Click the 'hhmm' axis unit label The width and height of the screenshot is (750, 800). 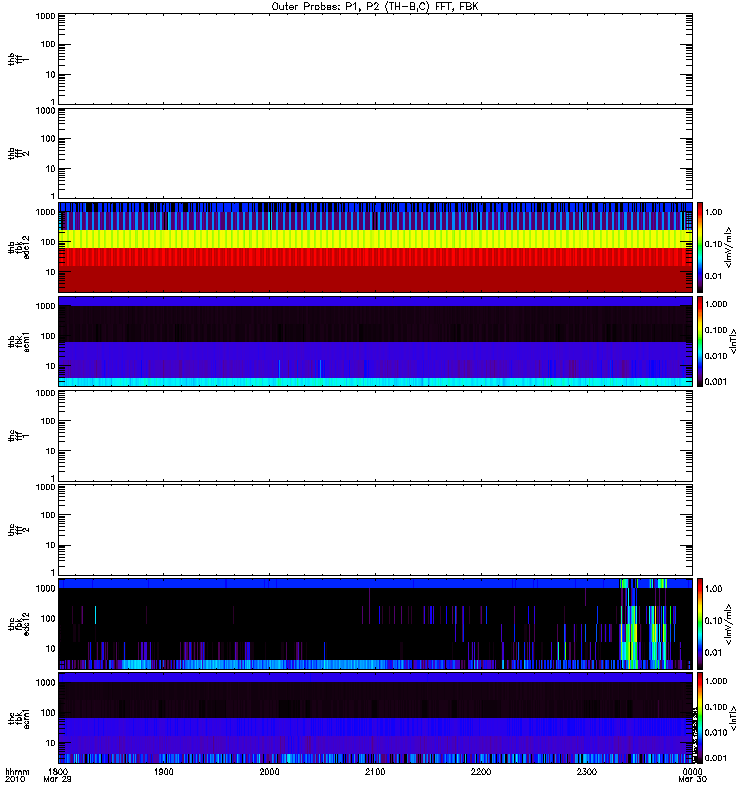pyautogui.click(x=17, y=771)
